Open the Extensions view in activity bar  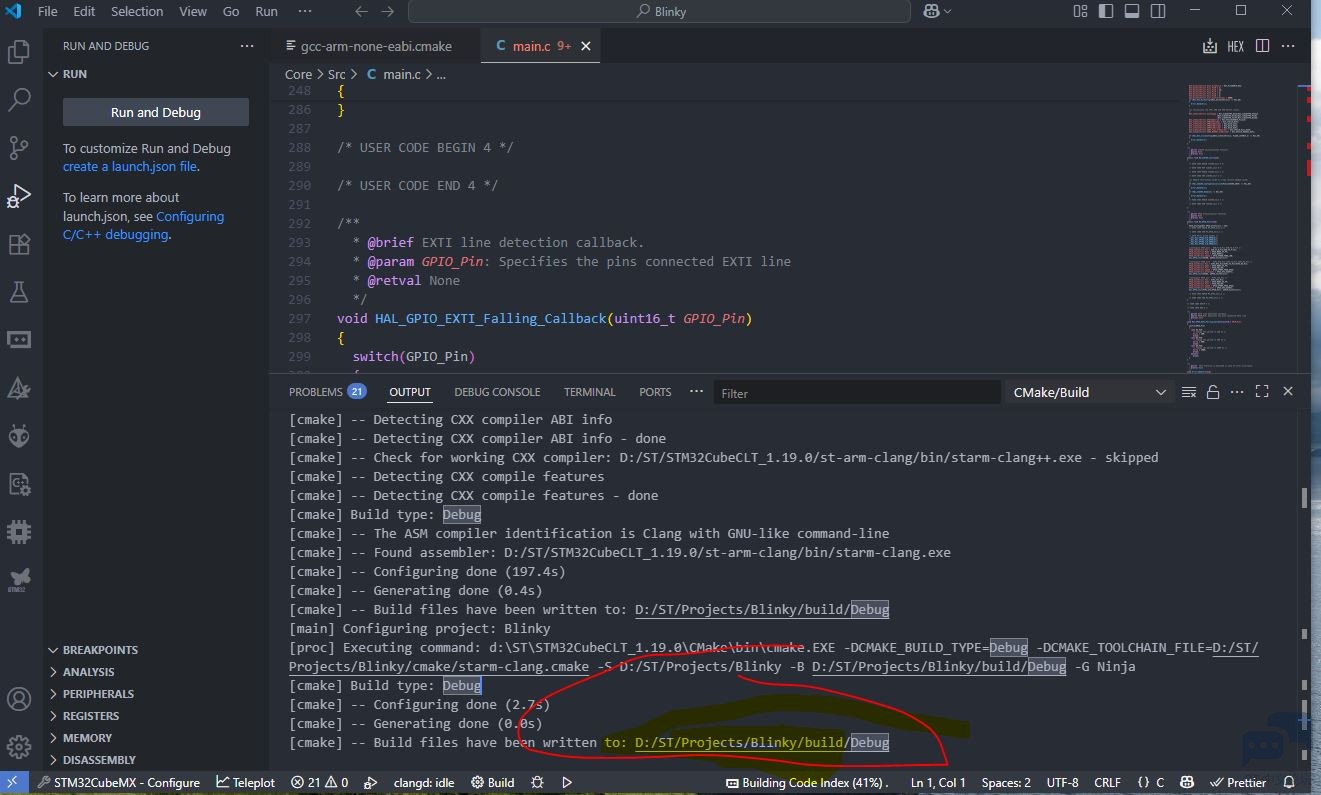[x=19, y=244]
